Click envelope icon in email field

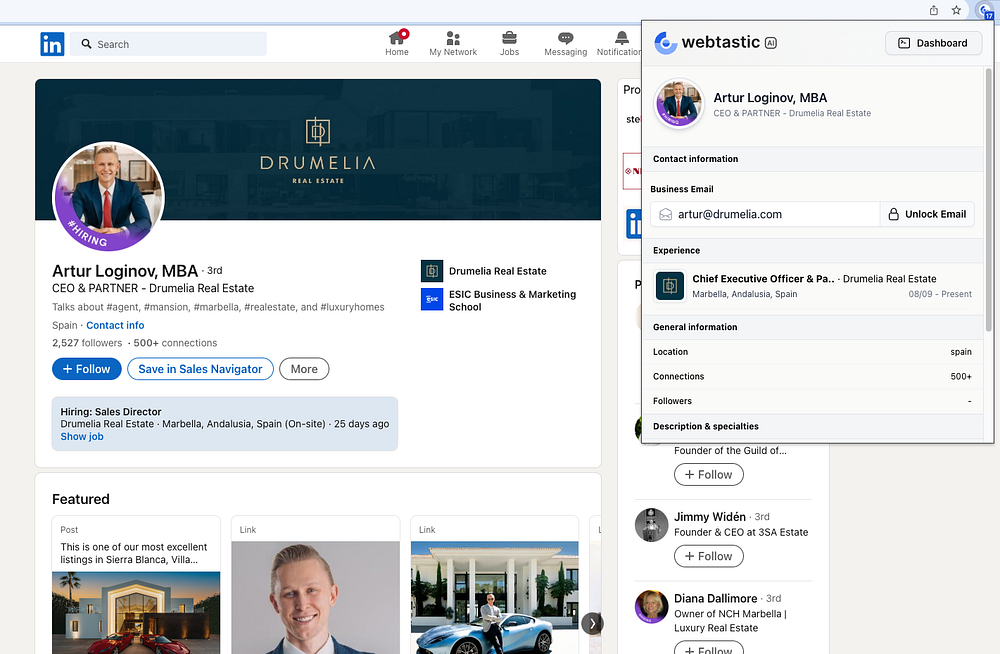(x=665, y=214)
